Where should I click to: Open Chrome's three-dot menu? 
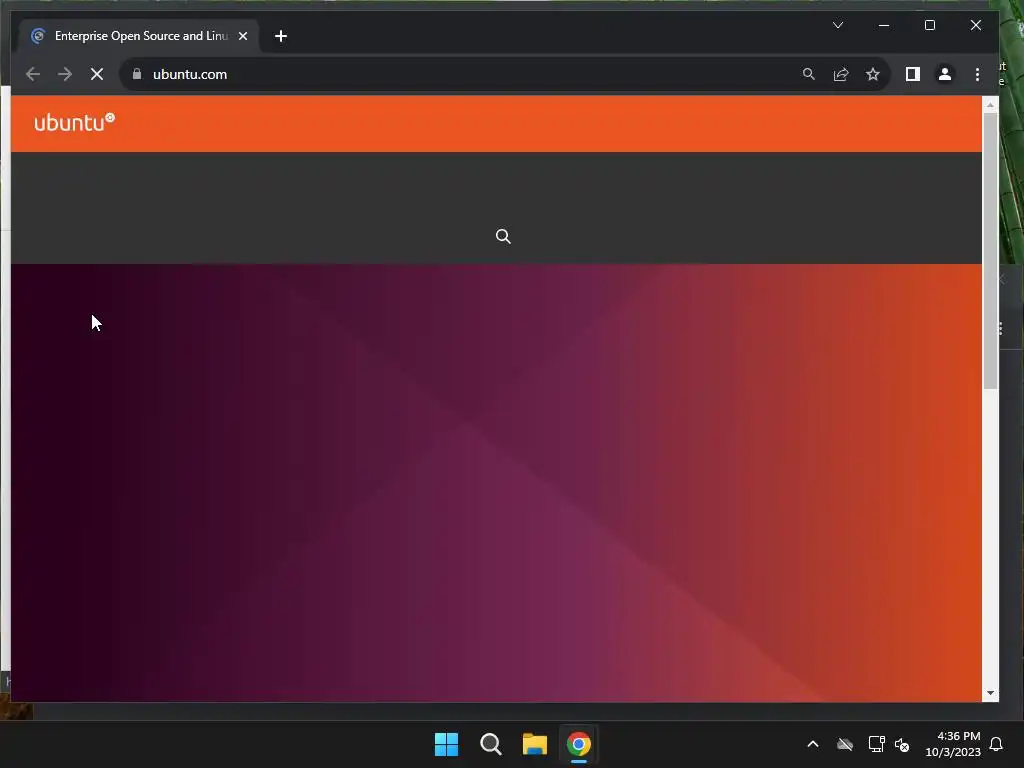977,74
